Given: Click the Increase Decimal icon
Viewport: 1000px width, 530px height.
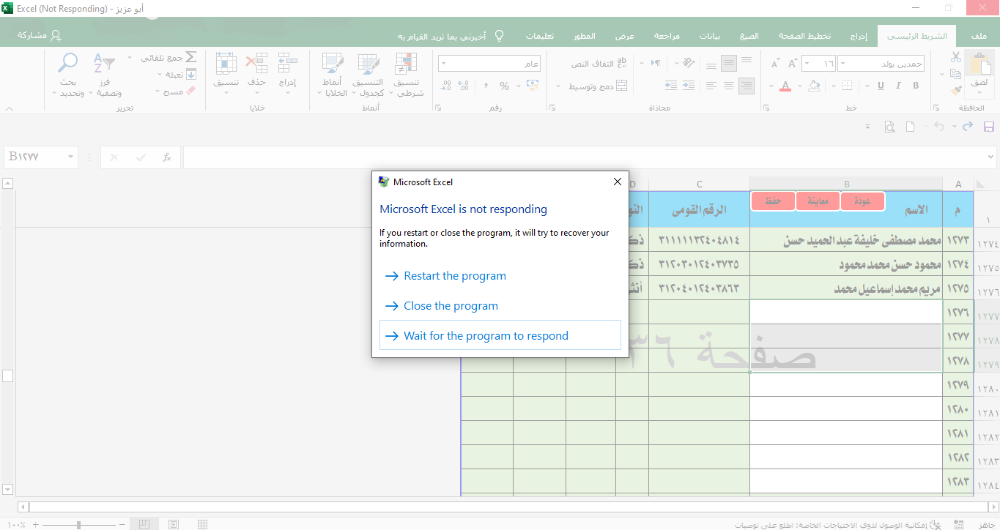Looking at the screenshot, I should 464,85.
